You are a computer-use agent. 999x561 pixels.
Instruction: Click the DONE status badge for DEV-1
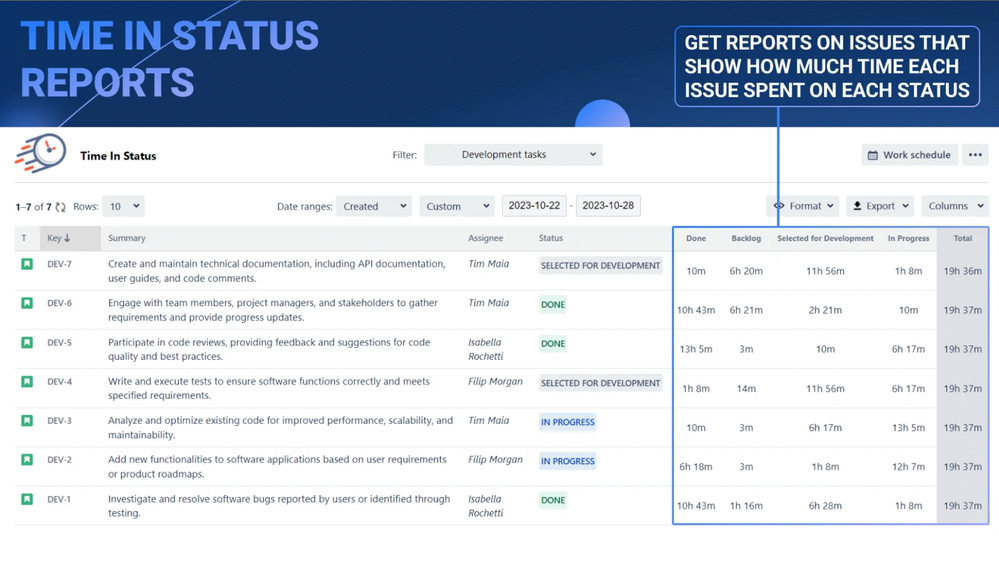[553, 501]
